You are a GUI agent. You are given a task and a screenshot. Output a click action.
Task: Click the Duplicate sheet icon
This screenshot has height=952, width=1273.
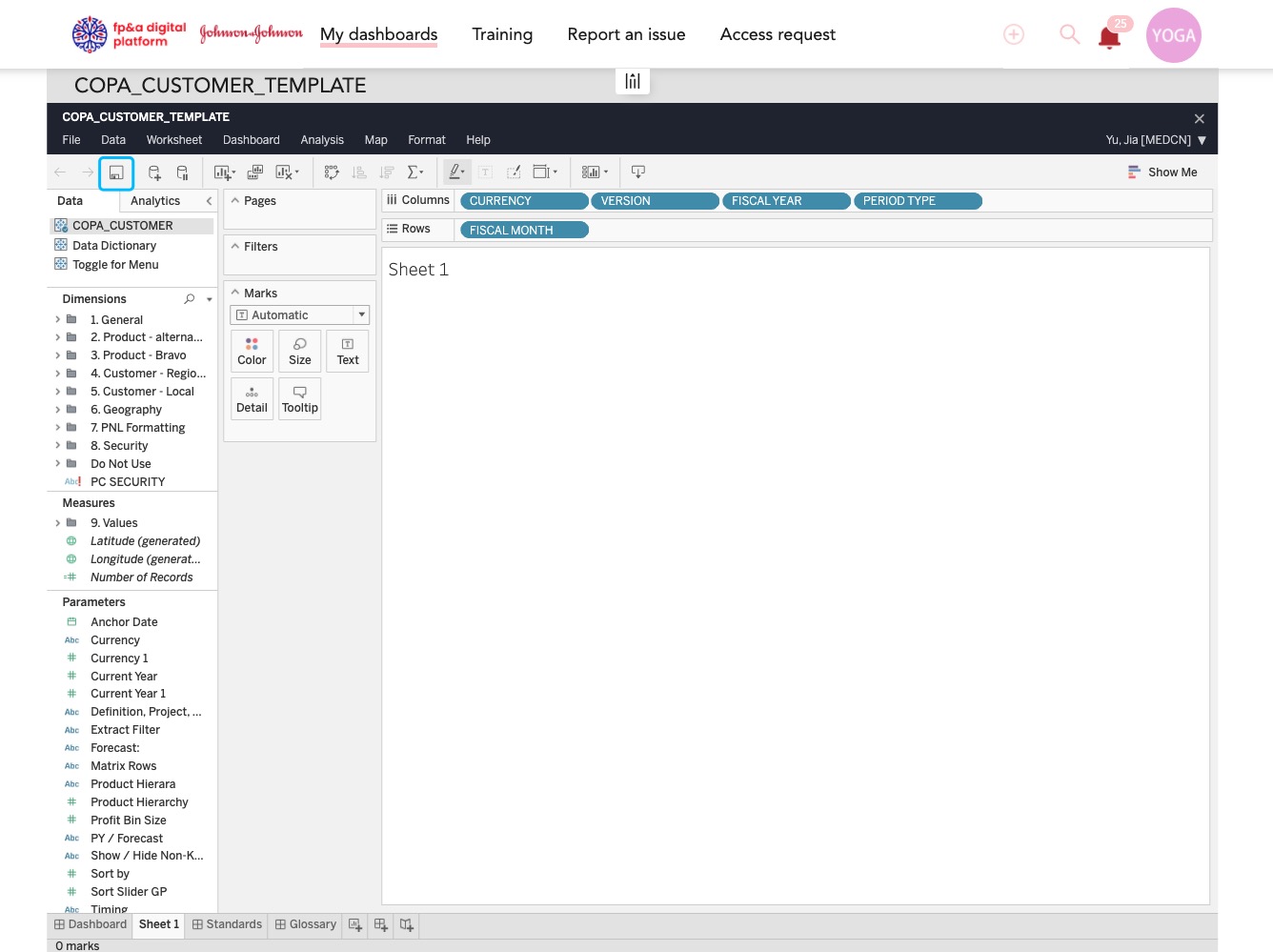[x=255, y=172]
